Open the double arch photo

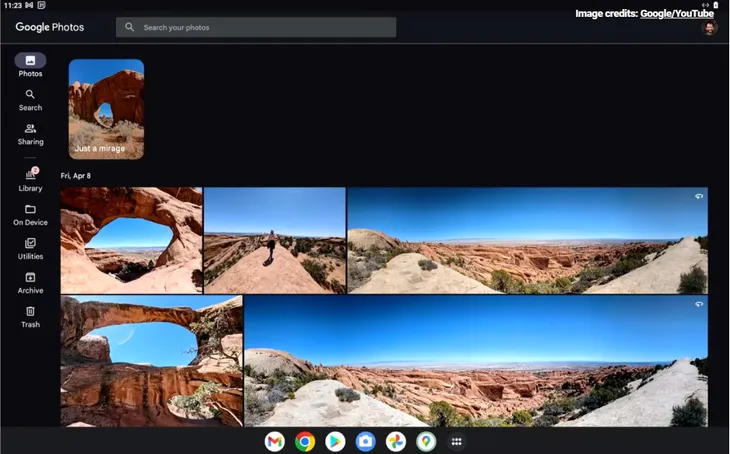click(151, 361)
